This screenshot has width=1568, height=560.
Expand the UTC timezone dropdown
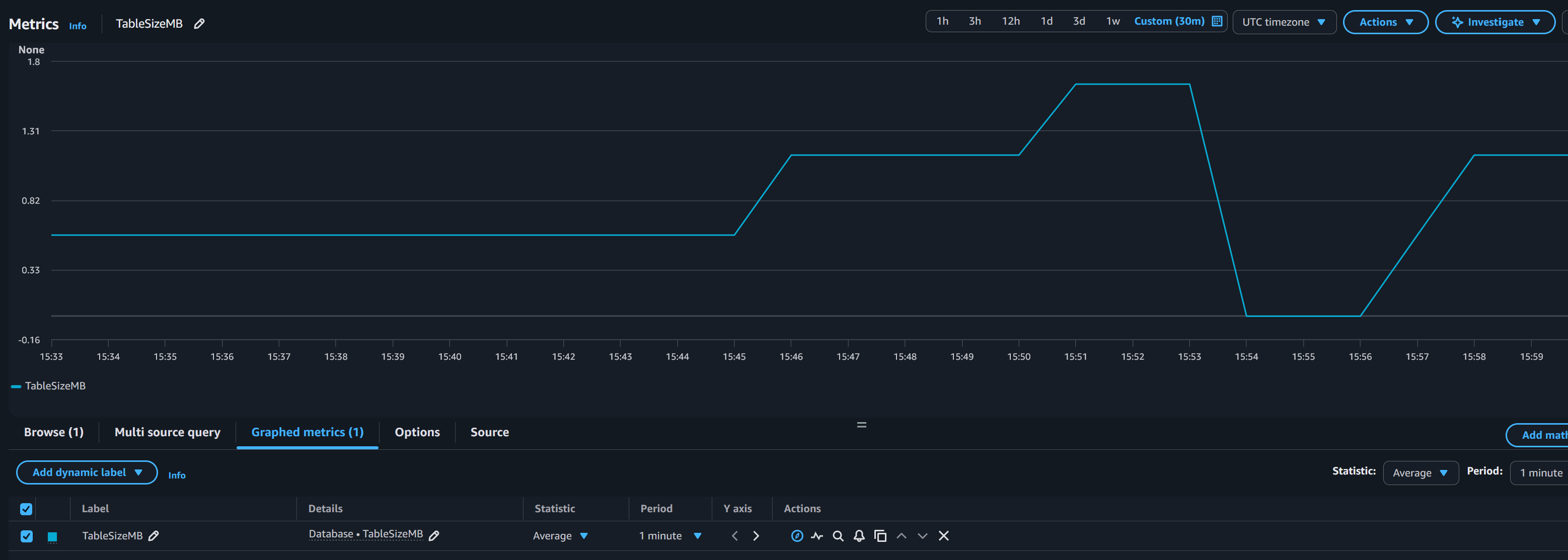click(x=1284, y=22)
